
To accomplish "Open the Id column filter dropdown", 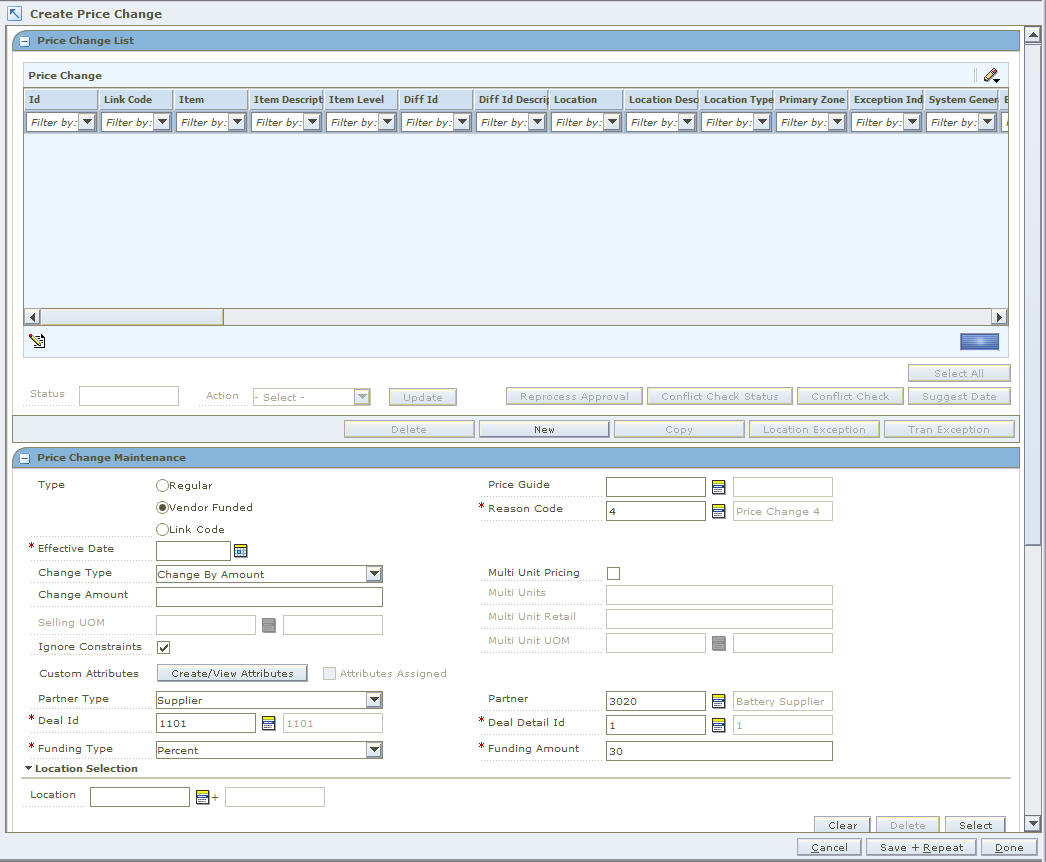I will pos(87,122).
